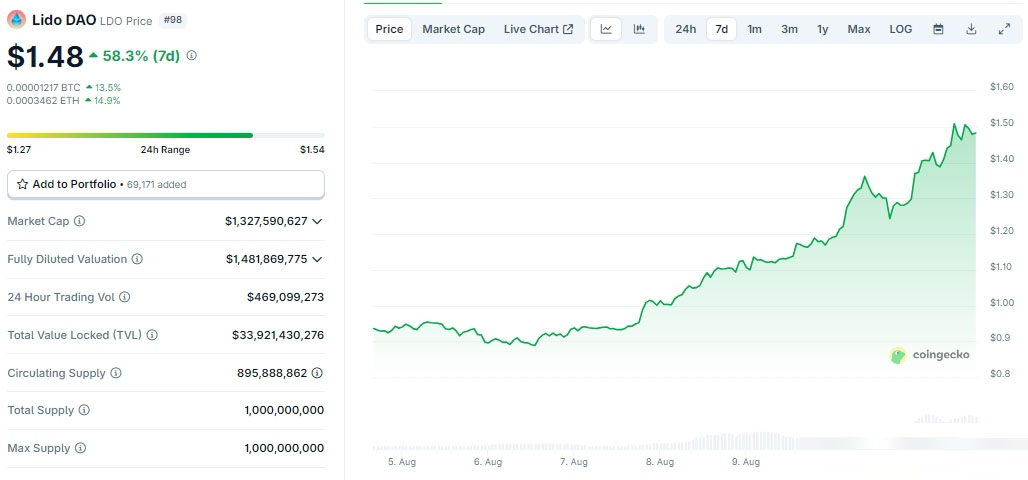Click info icon next to Total Value Locked
Screen dimensions: 1028x480
(x=153, y=335)
